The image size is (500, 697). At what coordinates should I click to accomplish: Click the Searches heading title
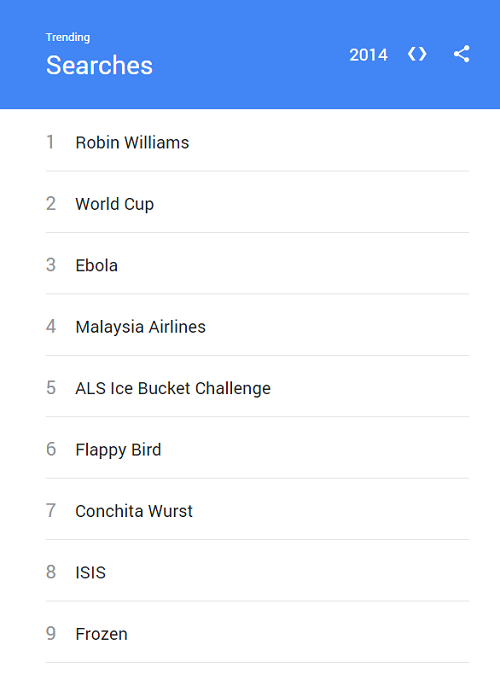(100, 65)
